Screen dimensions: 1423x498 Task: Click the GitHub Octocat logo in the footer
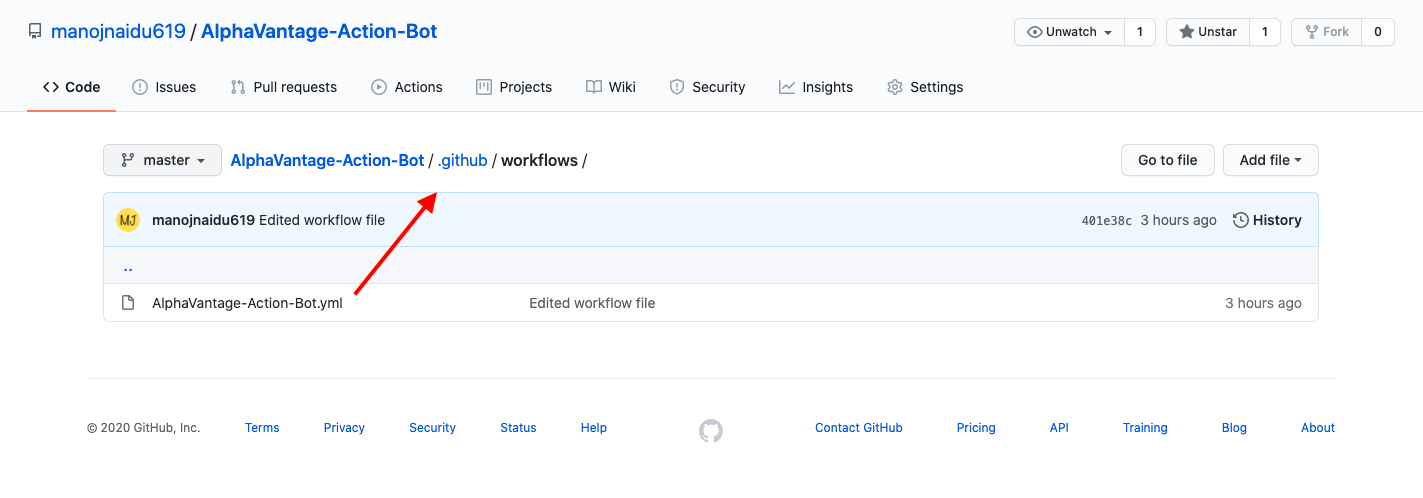710,431
